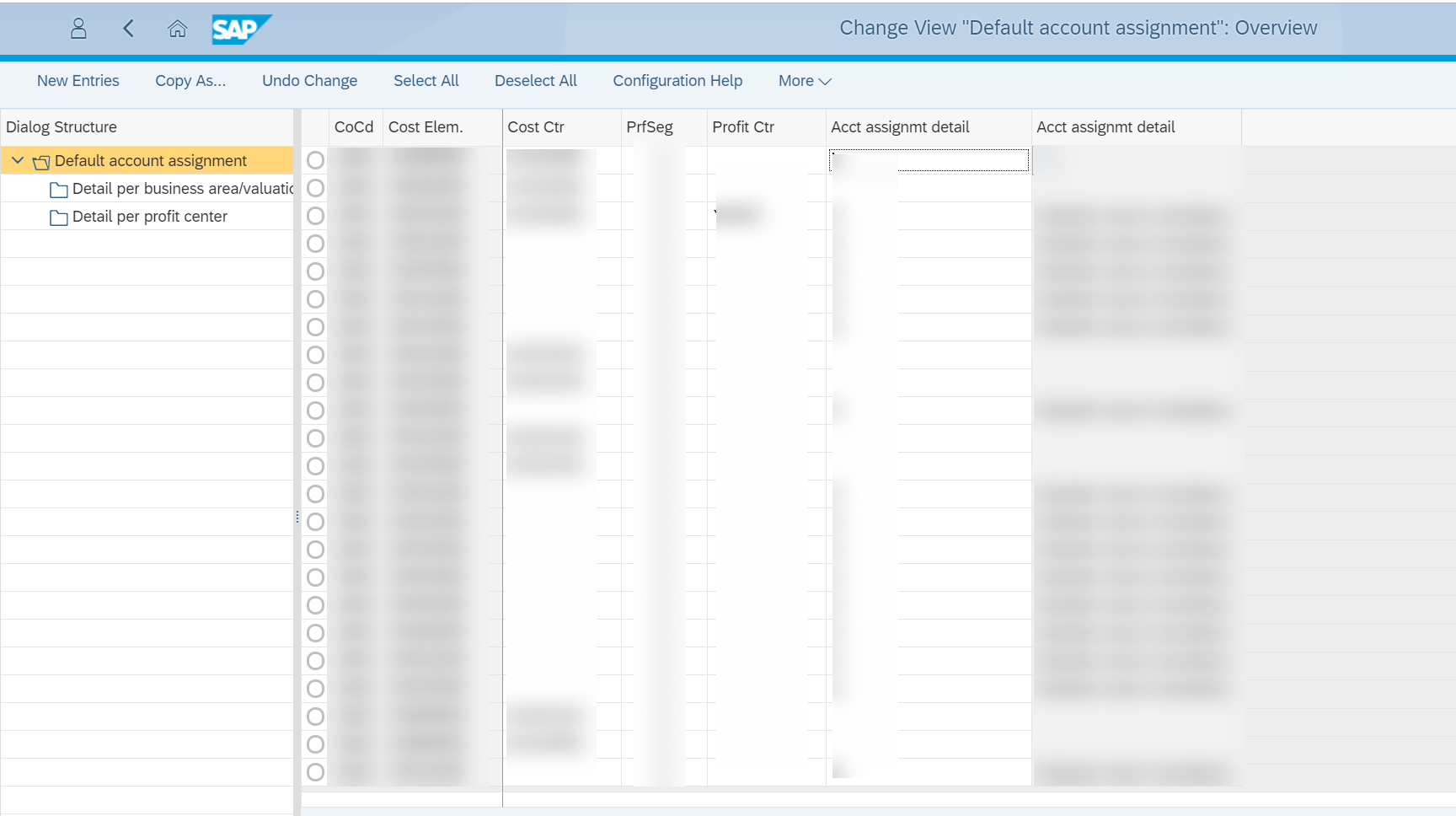Click the Profit Ctr column header
Image resolution: width=1456 pixels, height=816 pixels.
click(766, 127)
